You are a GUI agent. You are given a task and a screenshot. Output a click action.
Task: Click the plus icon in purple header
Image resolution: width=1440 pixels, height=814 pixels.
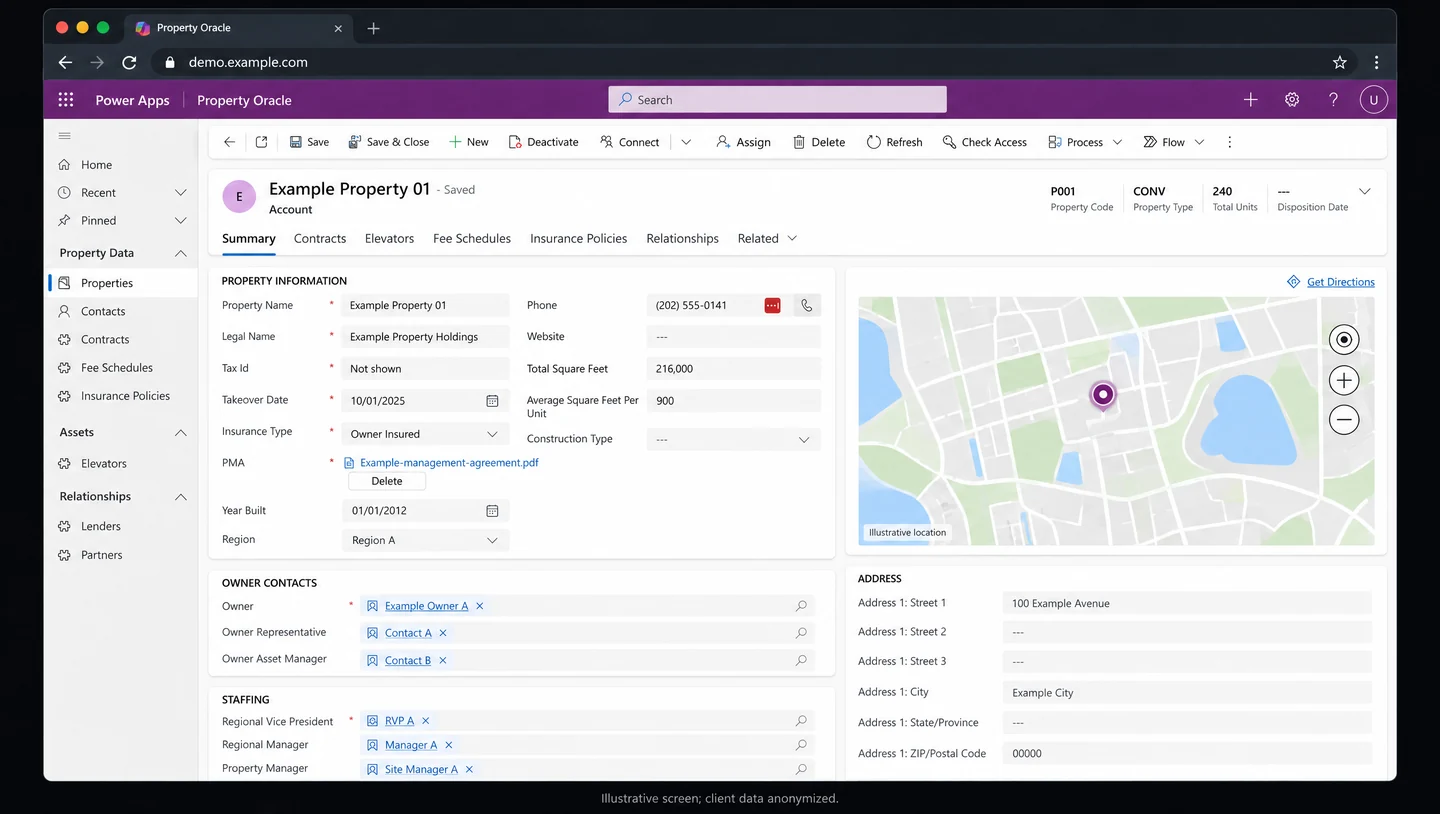point(1250,100)
